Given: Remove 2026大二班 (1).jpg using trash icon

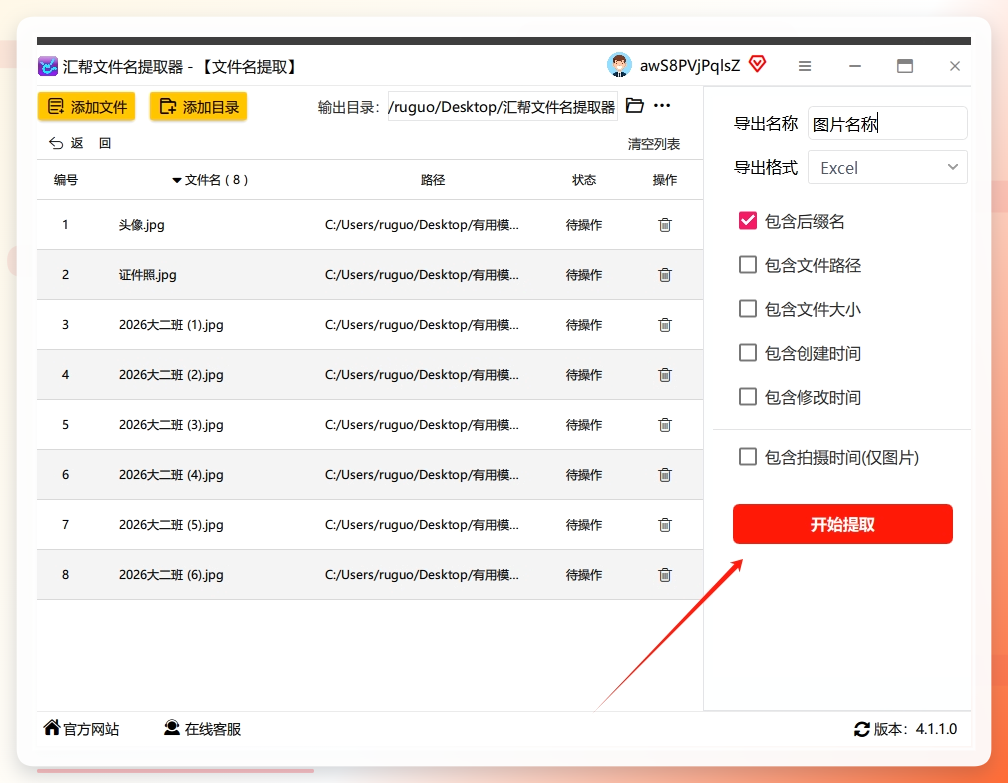Looking at the screenshot, I should [x=665, y=325].
